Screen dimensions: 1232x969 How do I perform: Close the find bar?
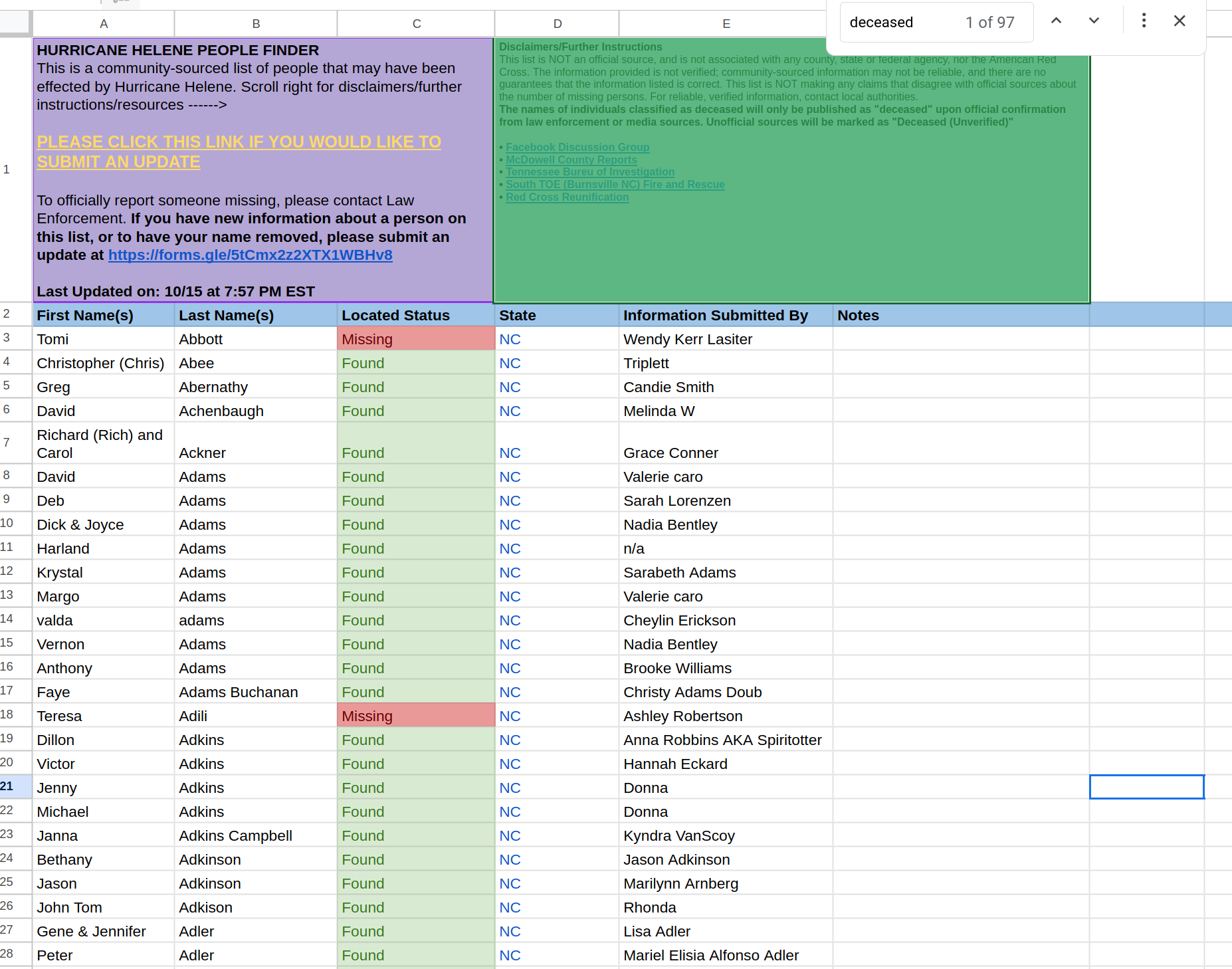[x=1180, y=21]
